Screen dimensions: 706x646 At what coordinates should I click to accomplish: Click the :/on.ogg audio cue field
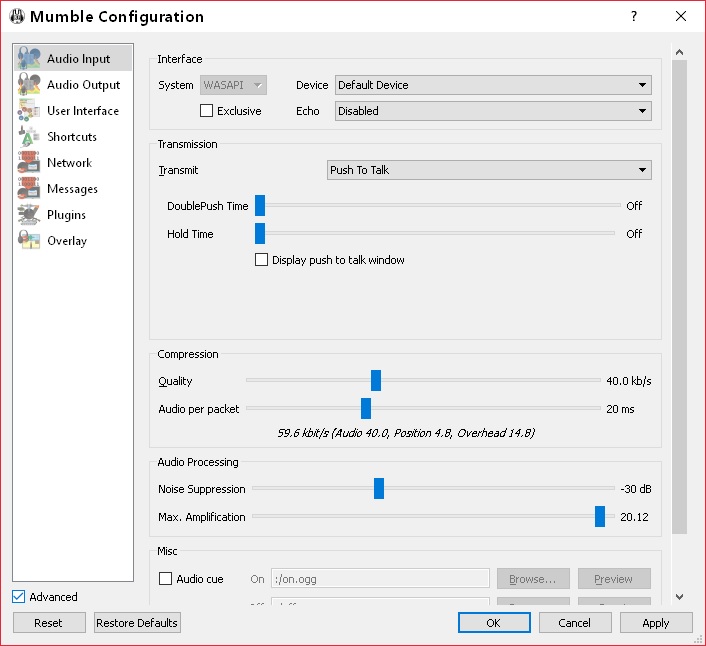[380, 579]
